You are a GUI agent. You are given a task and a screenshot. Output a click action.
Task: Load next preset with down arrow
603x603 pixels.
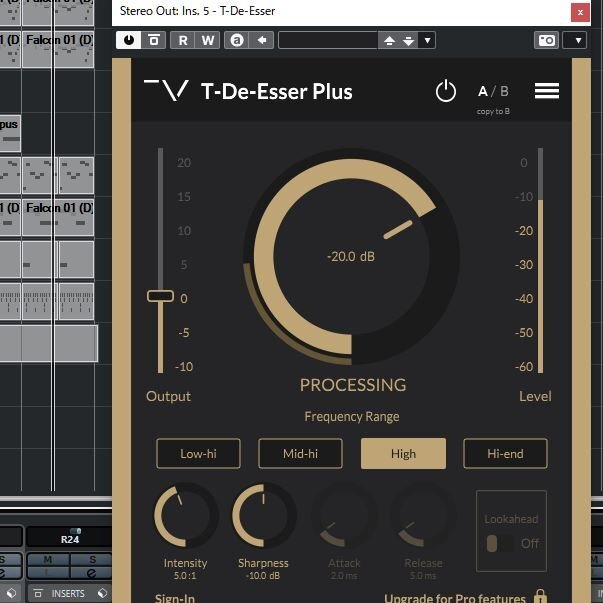pos(408,40)
